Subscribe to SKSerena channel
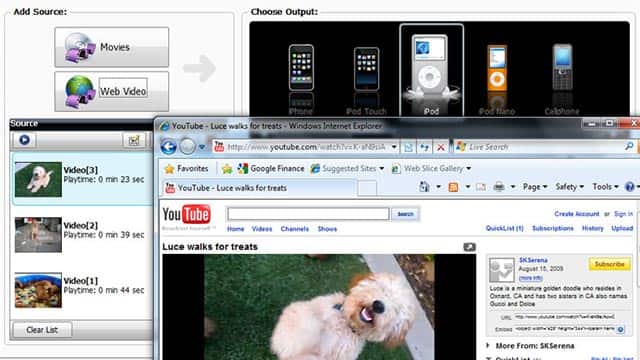The width and height of the screenshot is (640, 360). [609, 264]
